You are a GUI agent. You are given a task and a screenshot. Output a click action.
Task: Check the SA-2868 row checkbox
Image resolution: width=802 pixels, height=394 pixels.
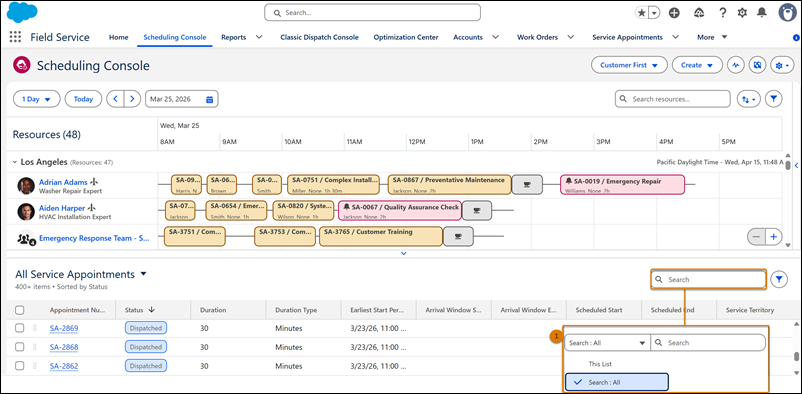[19, 347]
